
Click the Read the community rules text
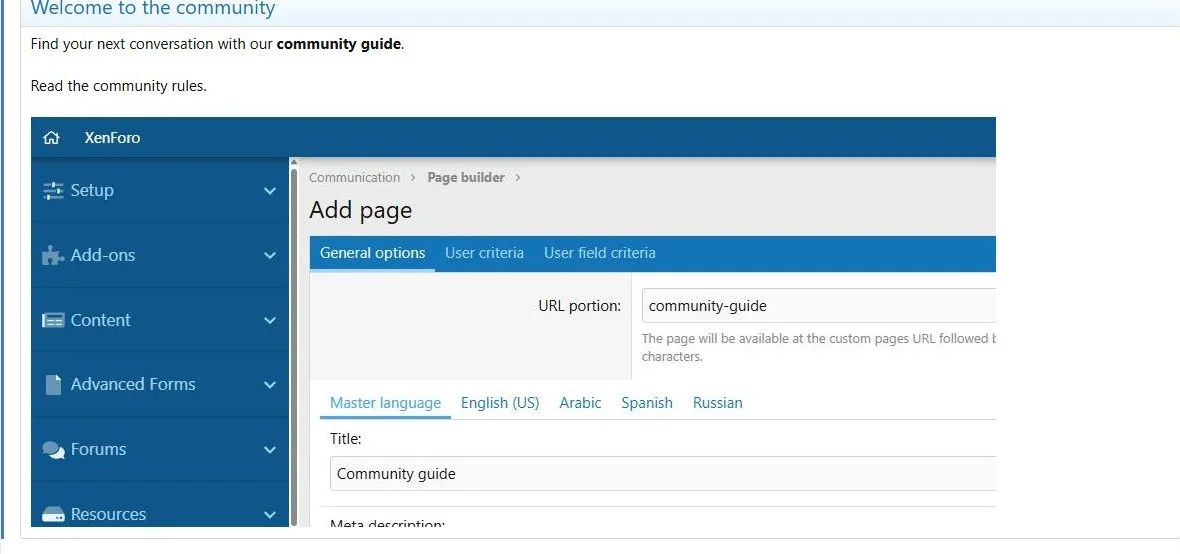pyautogui.click(x=118, y=86)
